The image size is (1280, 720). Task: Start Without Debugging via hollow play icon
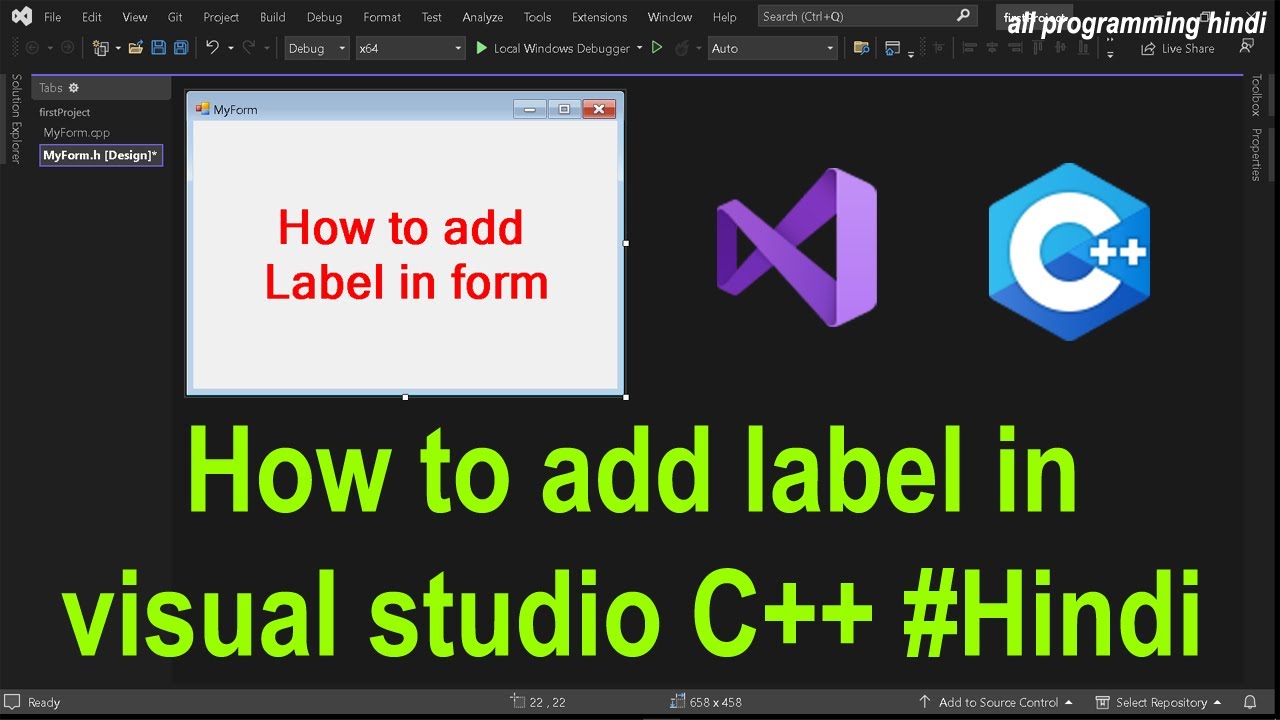(657, 48)
